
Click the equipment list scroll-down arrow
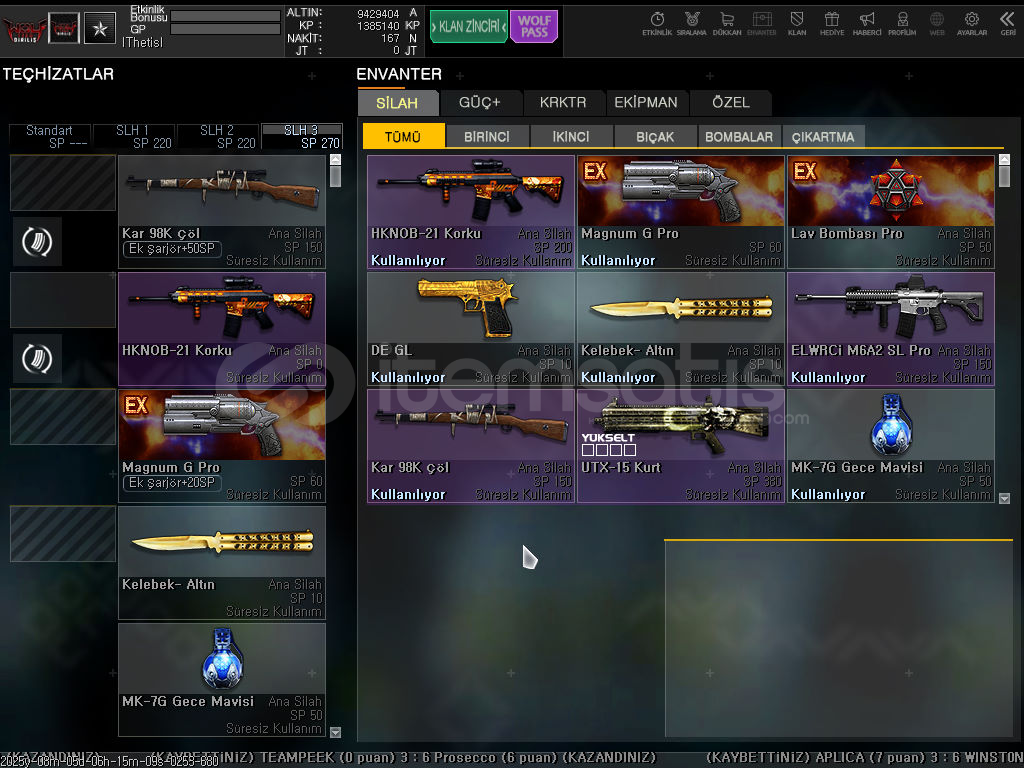point(336,732)
